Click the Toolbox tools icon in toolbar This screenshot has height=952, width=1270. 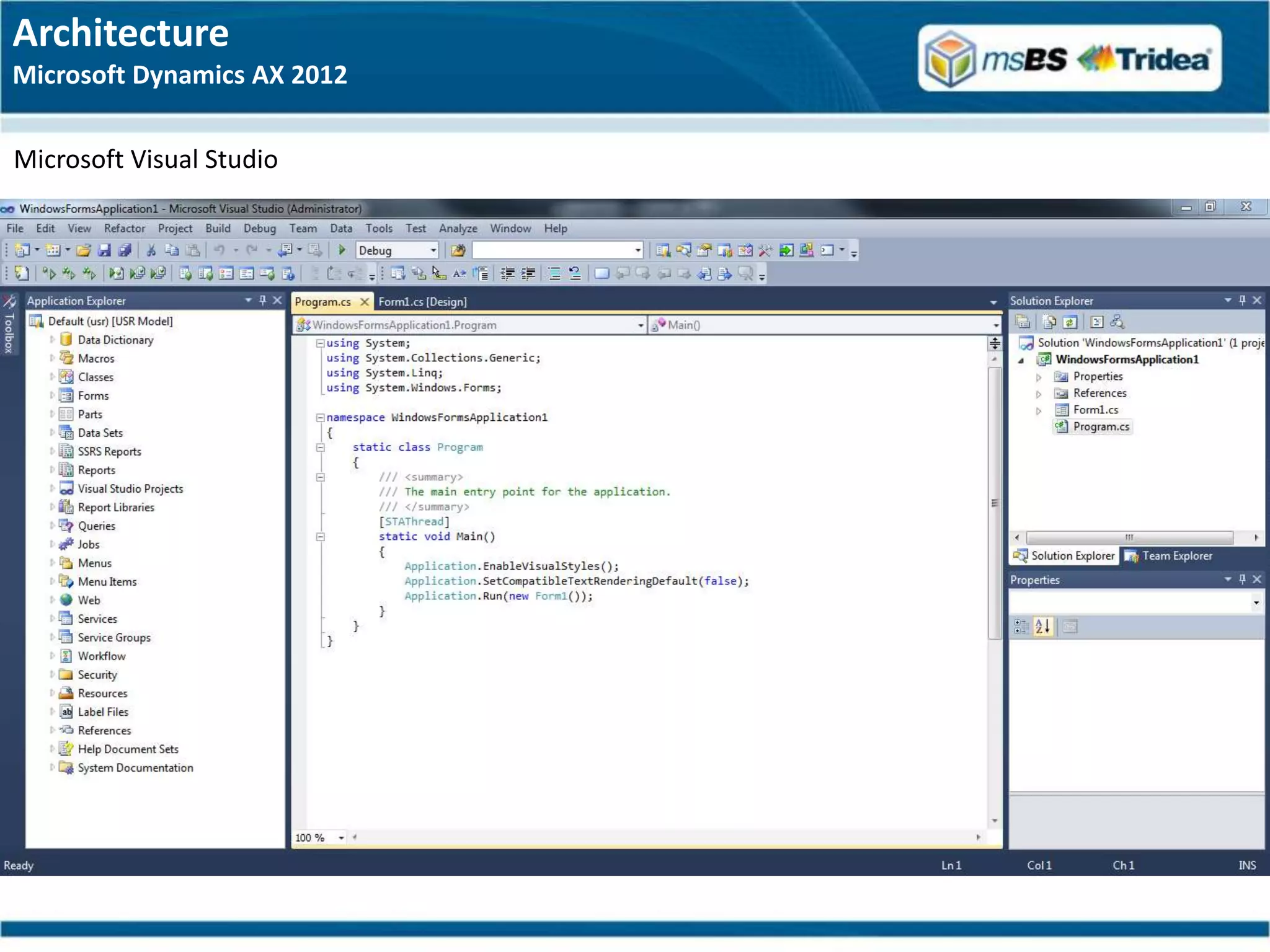click(765, 250)
